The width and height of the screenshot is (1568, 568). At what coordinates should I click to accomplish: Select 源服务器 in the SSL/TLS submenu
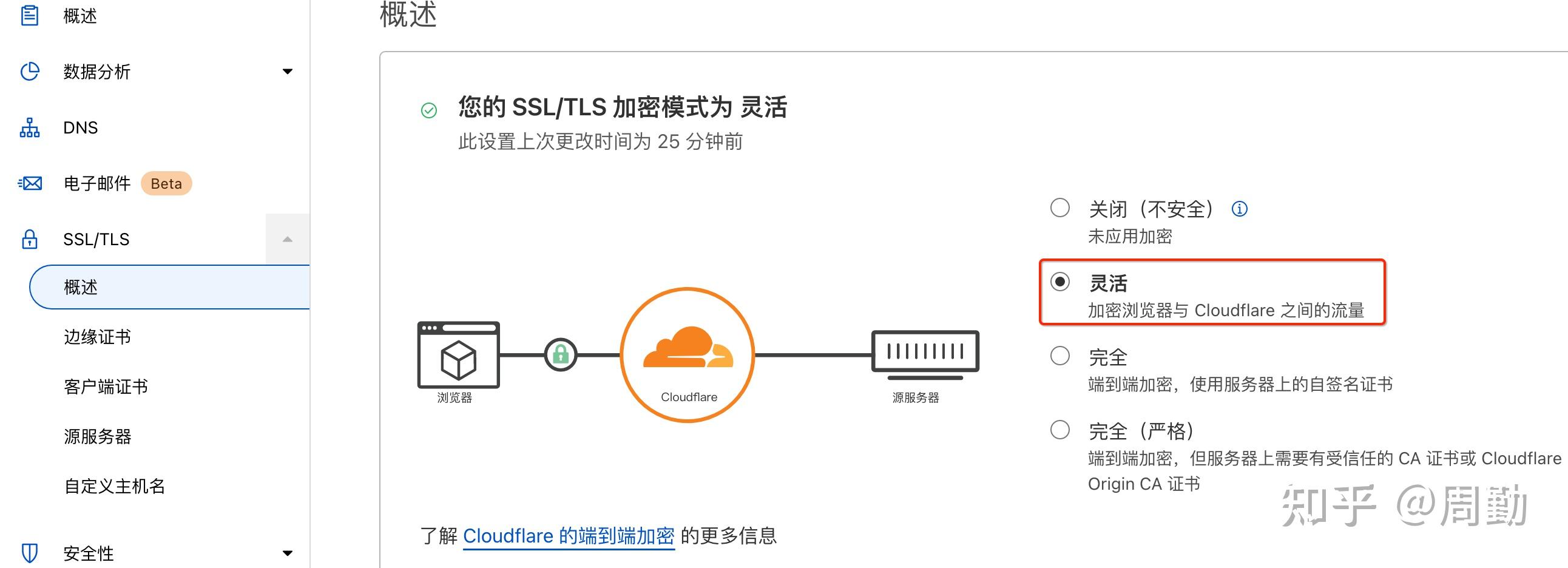[x=97, y=436]
